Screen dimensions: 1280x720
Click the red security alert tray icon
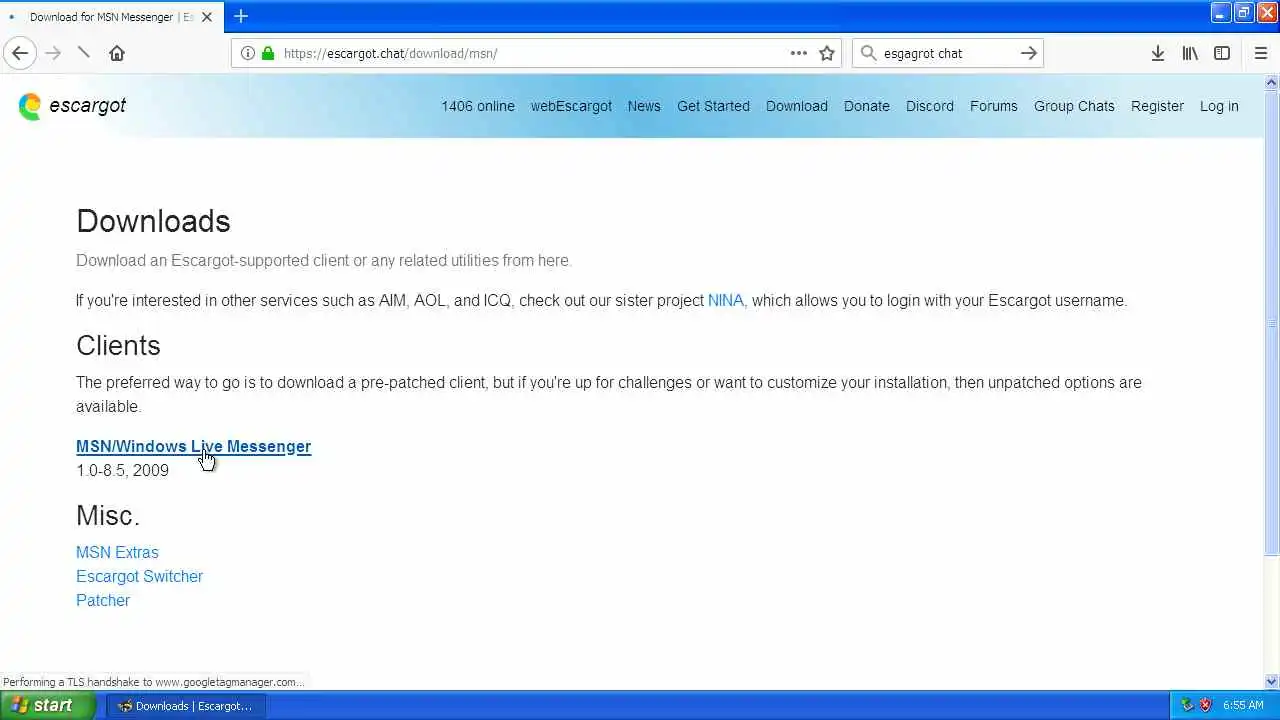tap(1205, 705)
